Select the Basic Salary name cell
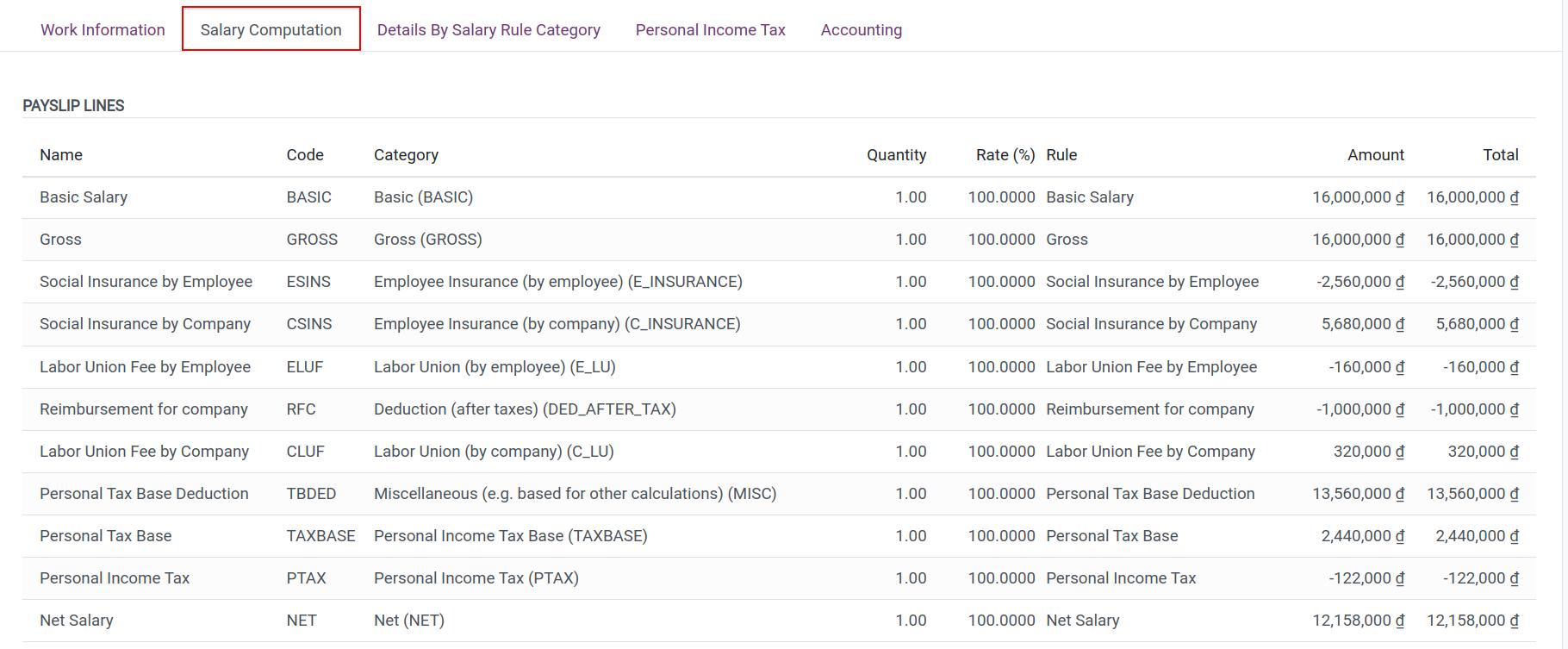Screen dimensions: 1568x649 (84, 197)
